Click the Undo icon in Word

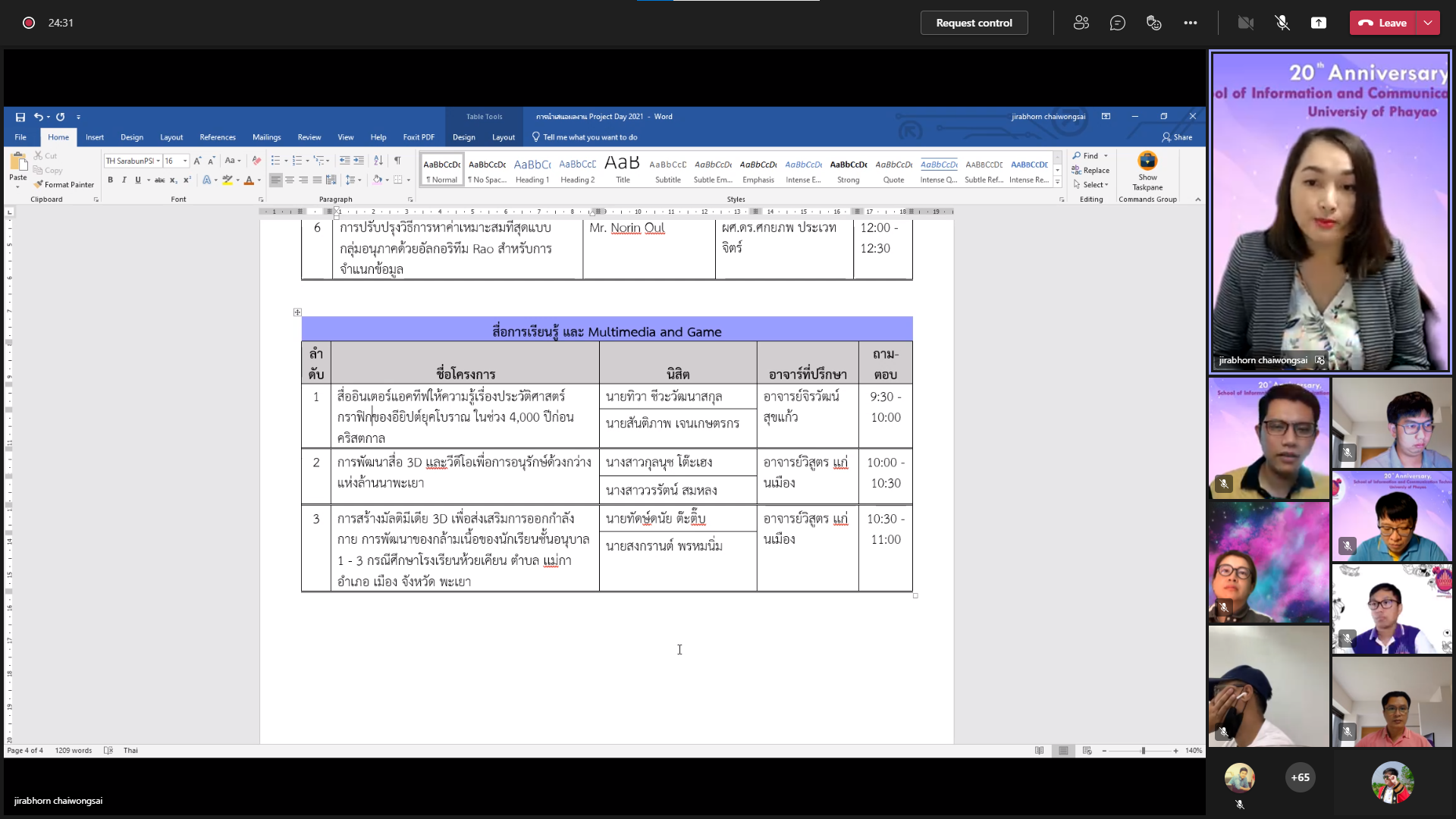[38, 117]
